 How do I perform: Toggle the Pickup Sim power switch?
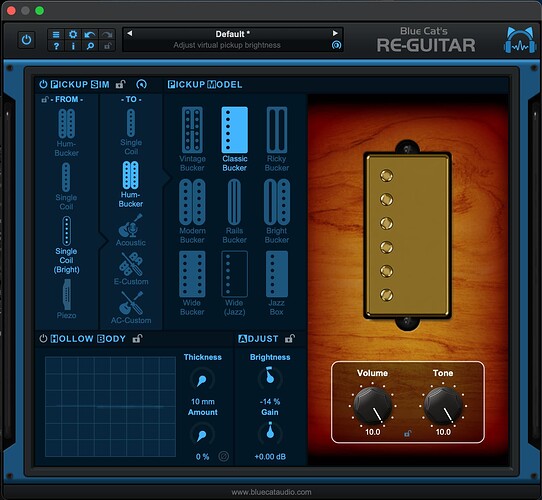click(43, 84)
